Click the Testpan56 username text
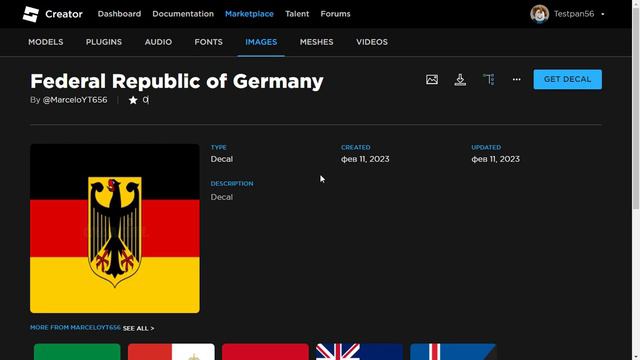This screenshot has width=640, height=360. (574, 14)
